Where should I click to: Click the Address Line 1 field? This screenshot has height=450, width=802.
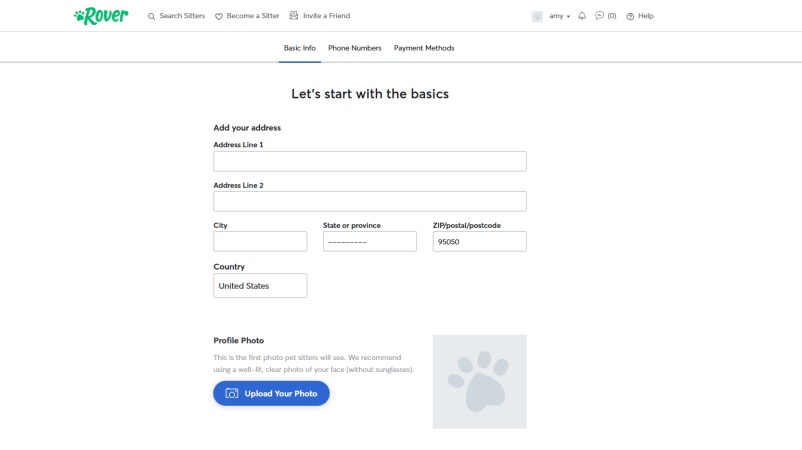point(369,161)
